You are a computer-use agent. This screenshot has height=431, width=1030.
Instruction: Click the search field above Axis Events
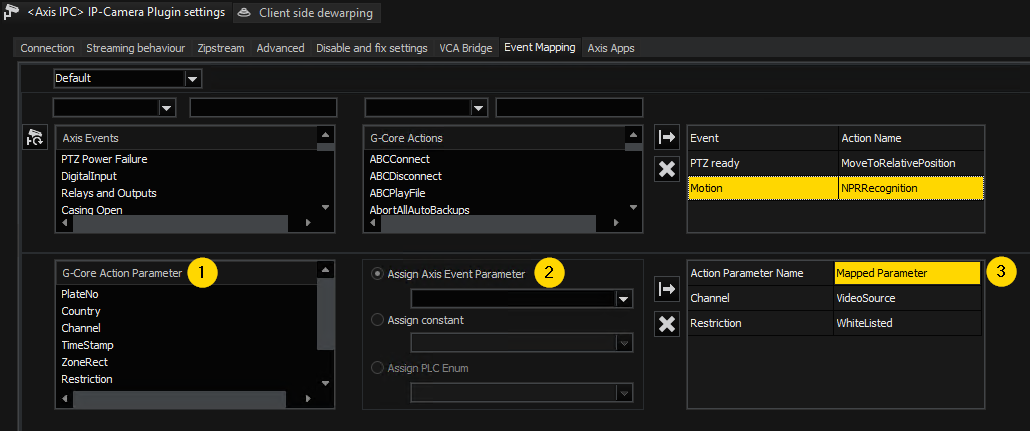(x=263, y=108)
